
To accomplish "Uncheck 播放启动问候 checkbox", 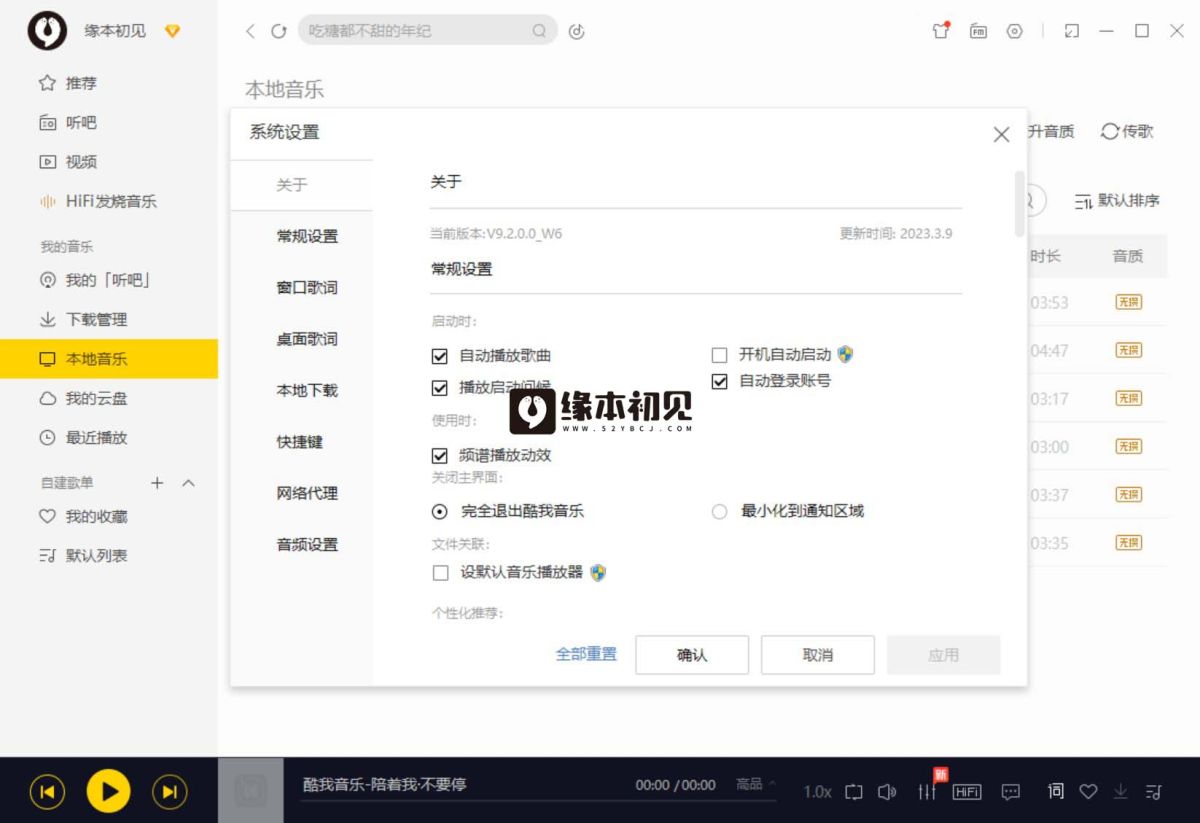I will click(x=439, y=387).
